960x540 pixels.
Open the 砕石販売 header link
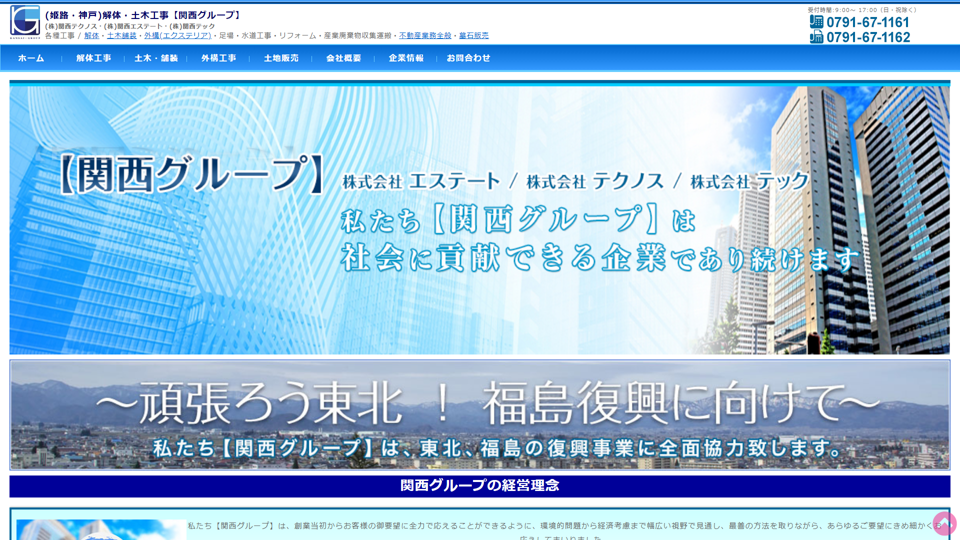tap(474, 36)
